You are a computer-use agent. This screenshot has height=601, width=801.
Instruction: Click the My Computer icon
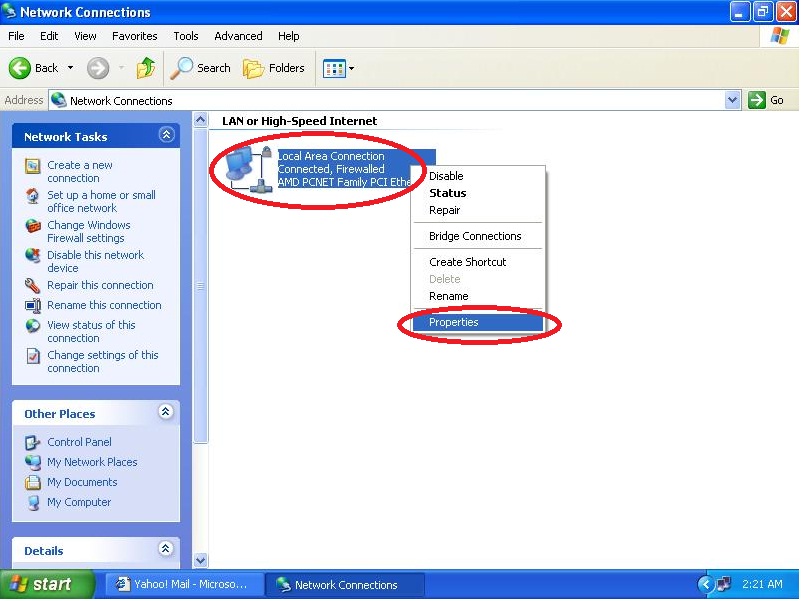pos(33,503)
